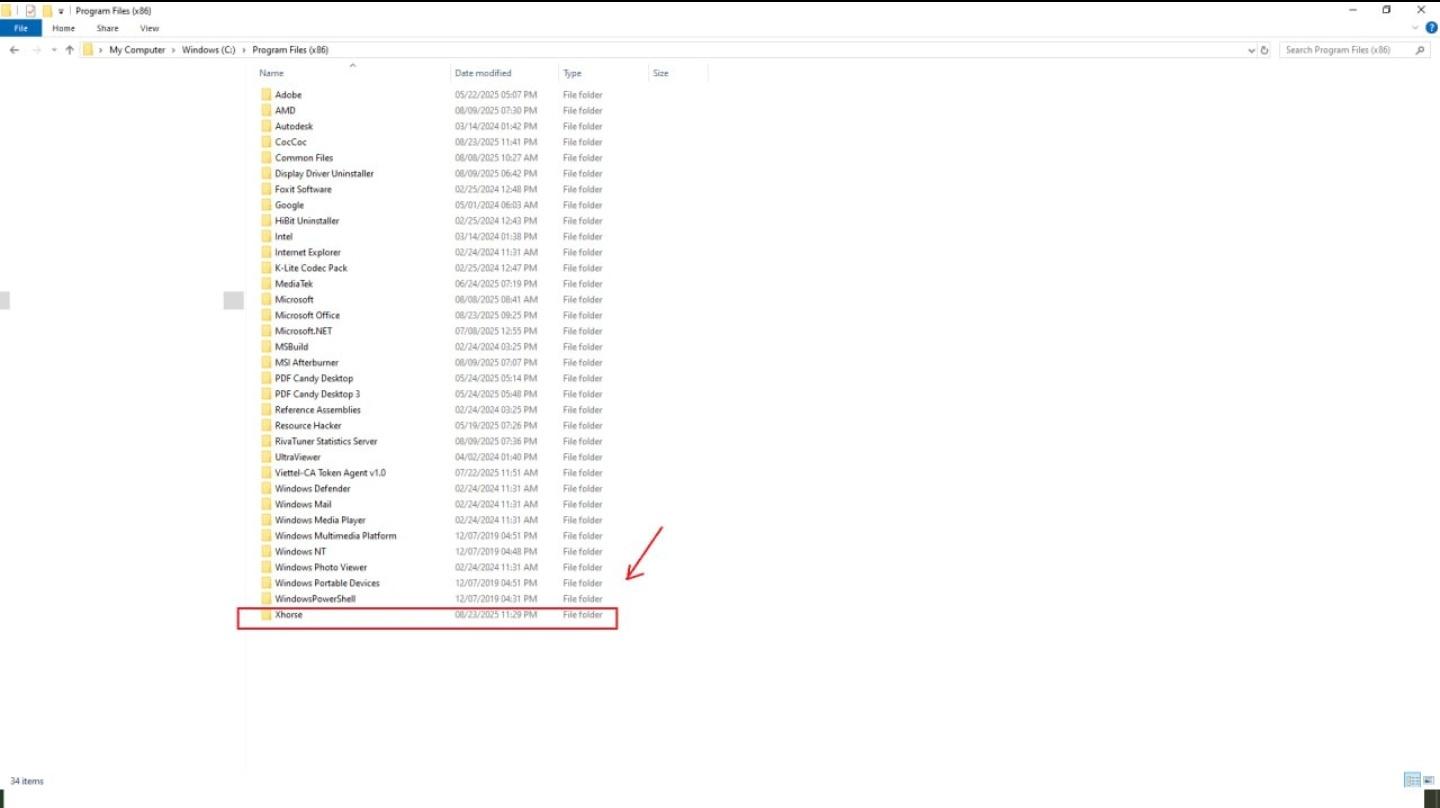Open the Customize Quick Access Toolbar dropdown
The image size is (1440, 808).
click(61, 11)
